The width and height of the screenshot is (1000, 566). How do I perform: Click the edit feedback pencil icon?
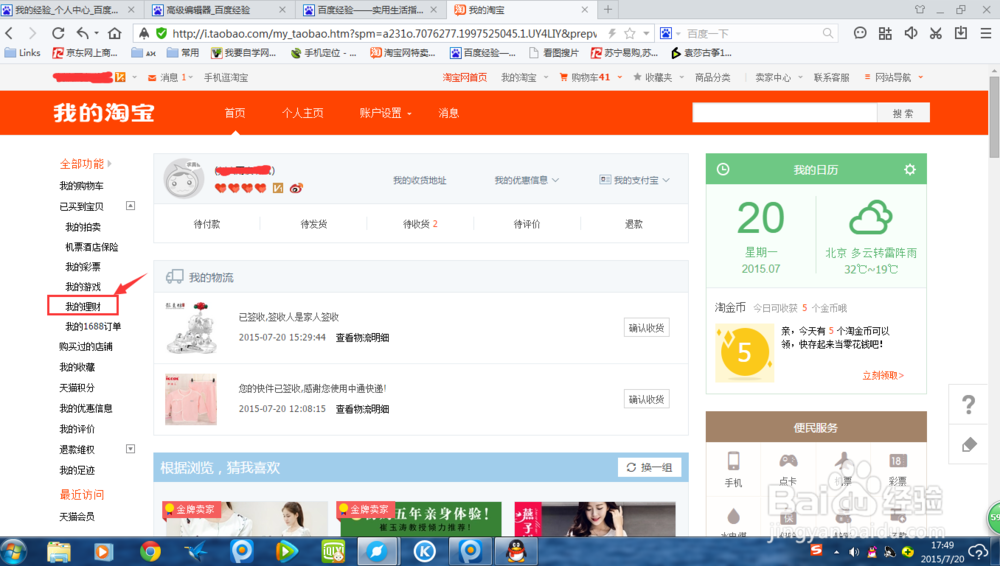[x=969, y=444]
